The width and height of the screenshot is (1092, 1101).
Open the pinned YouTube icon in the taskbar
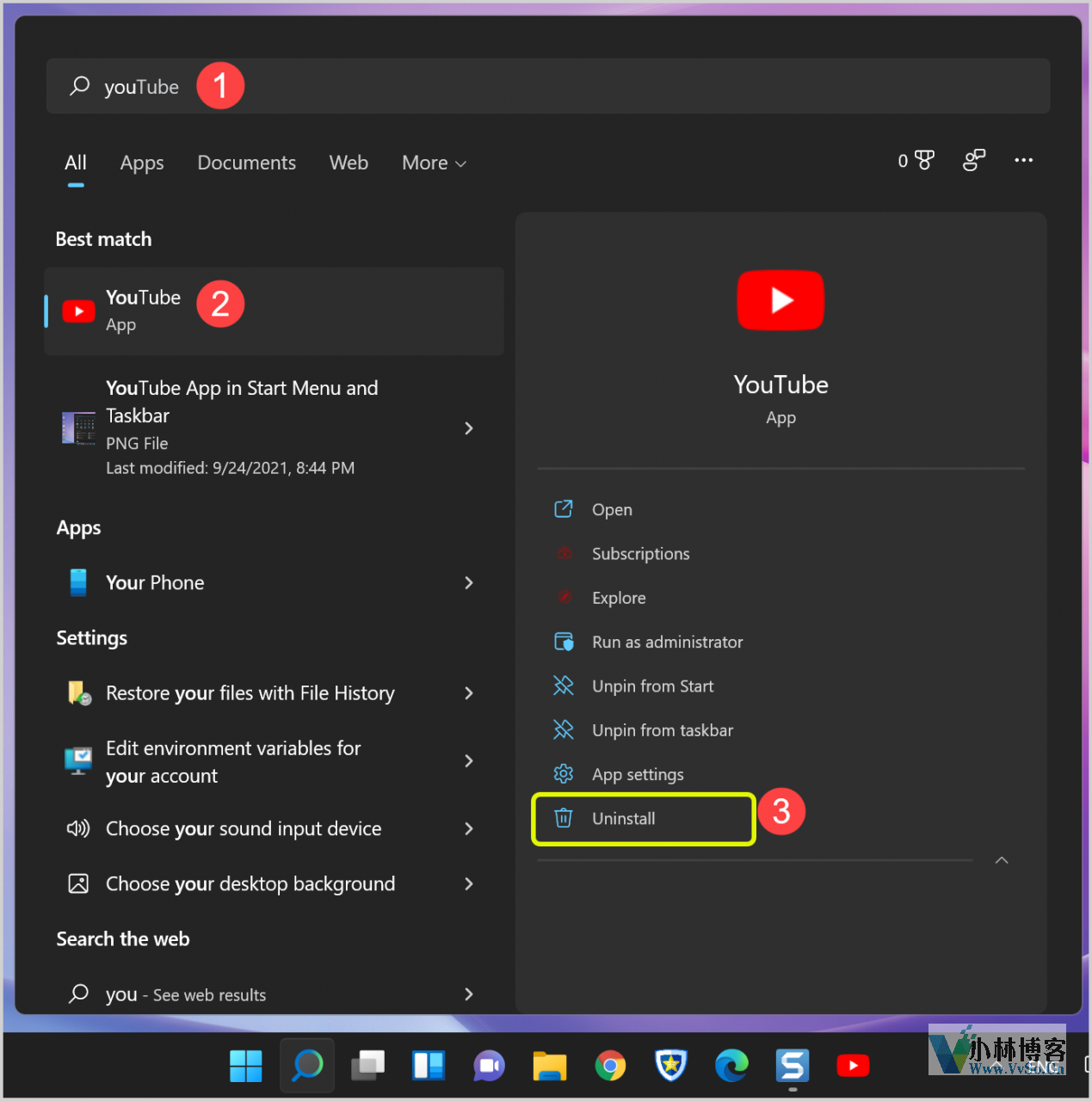click(x=853, y=1066)
